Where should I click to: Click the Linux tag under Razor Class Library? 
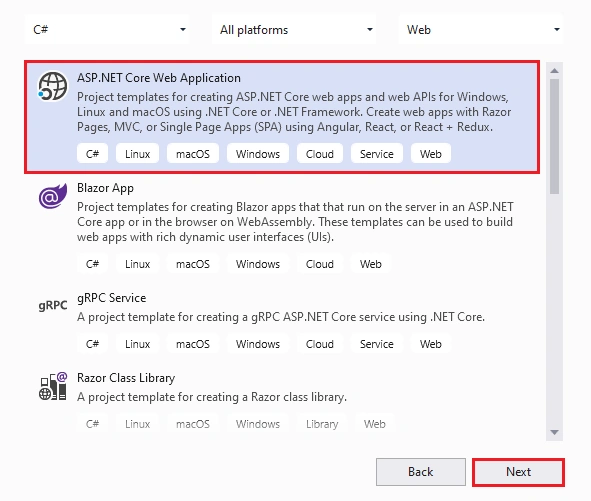pyautogui.click(x=138, y=424)
